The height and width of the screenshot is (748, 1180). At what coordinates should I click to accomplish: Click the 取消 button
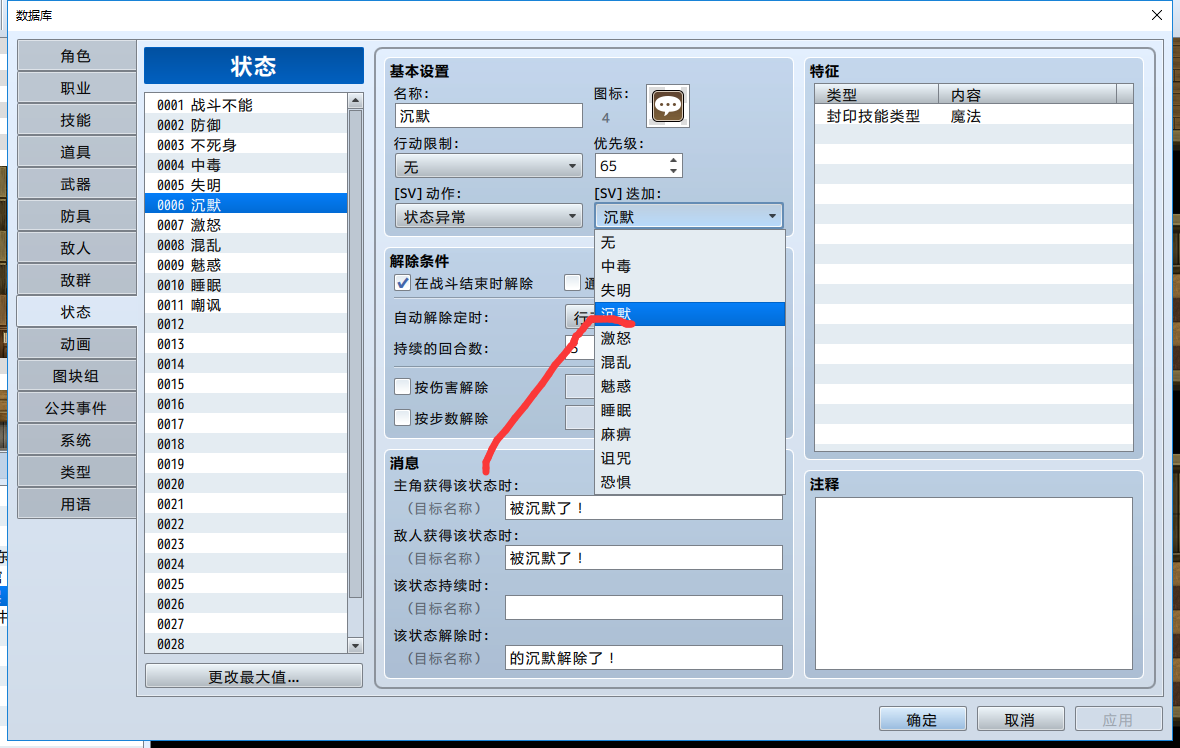tap(1020, 719)
